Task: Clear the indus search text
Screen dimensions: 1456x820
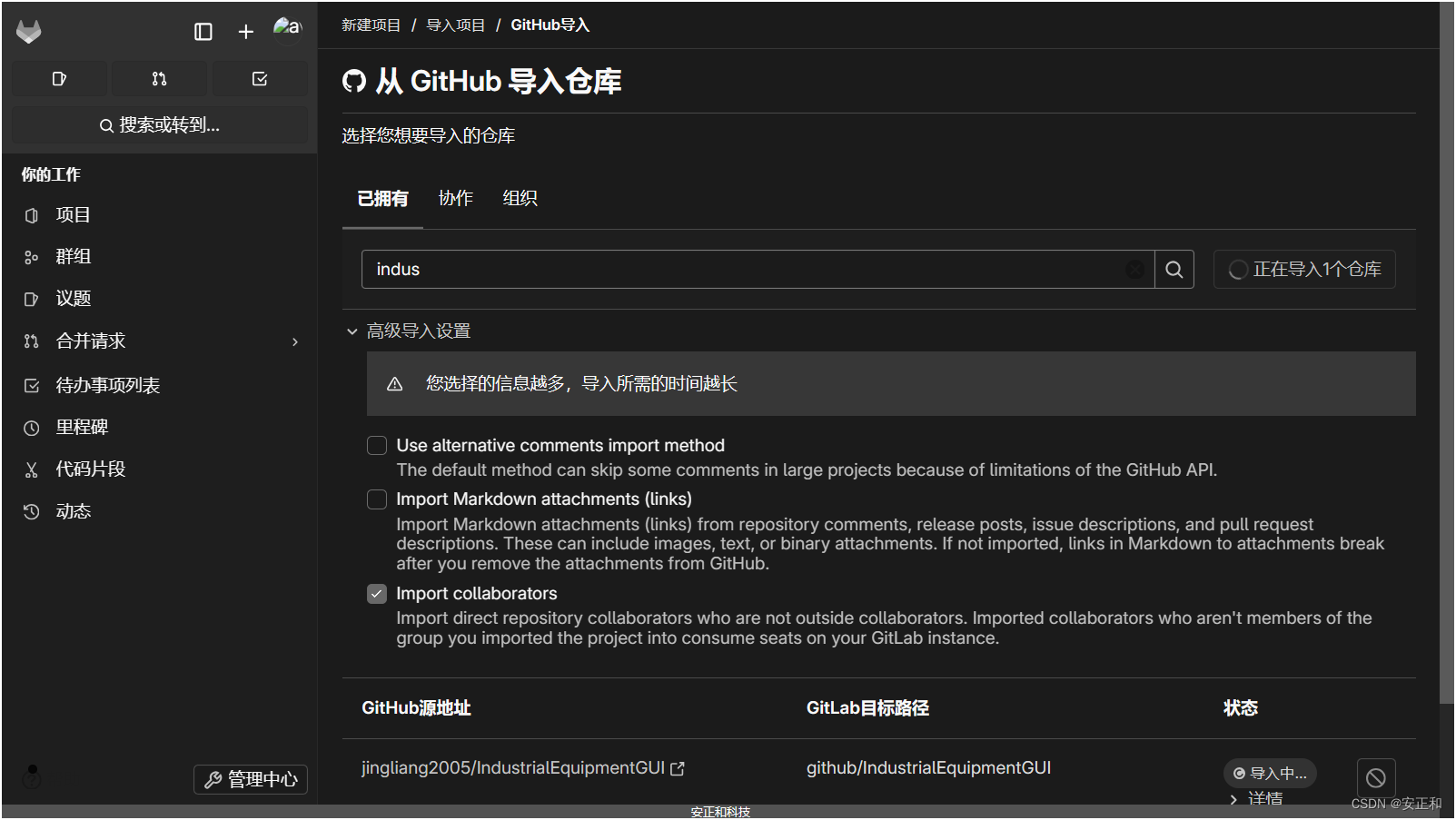Action: pos(1135,270)
